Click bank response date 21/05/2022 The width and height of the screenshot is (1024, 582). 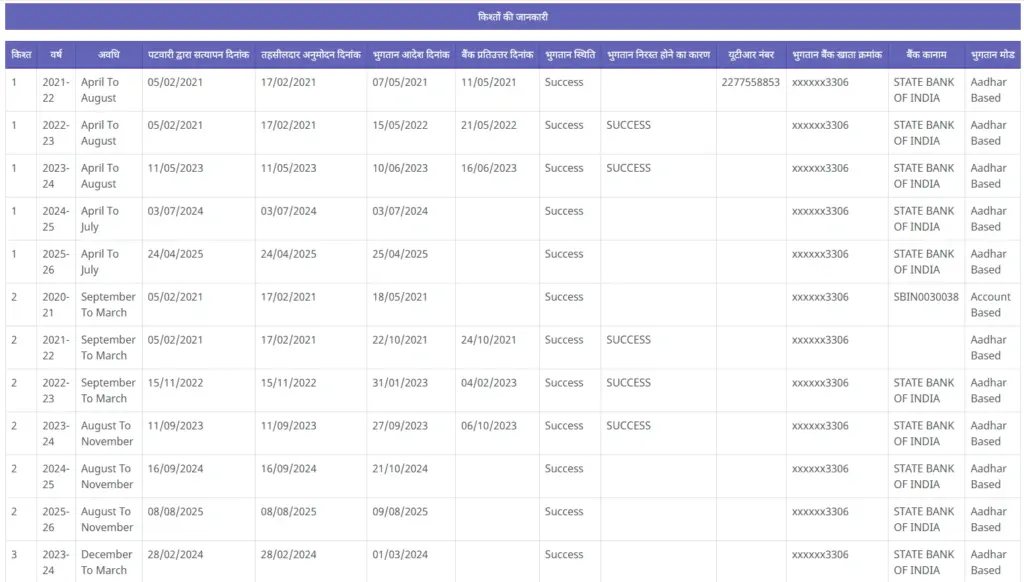488,125
